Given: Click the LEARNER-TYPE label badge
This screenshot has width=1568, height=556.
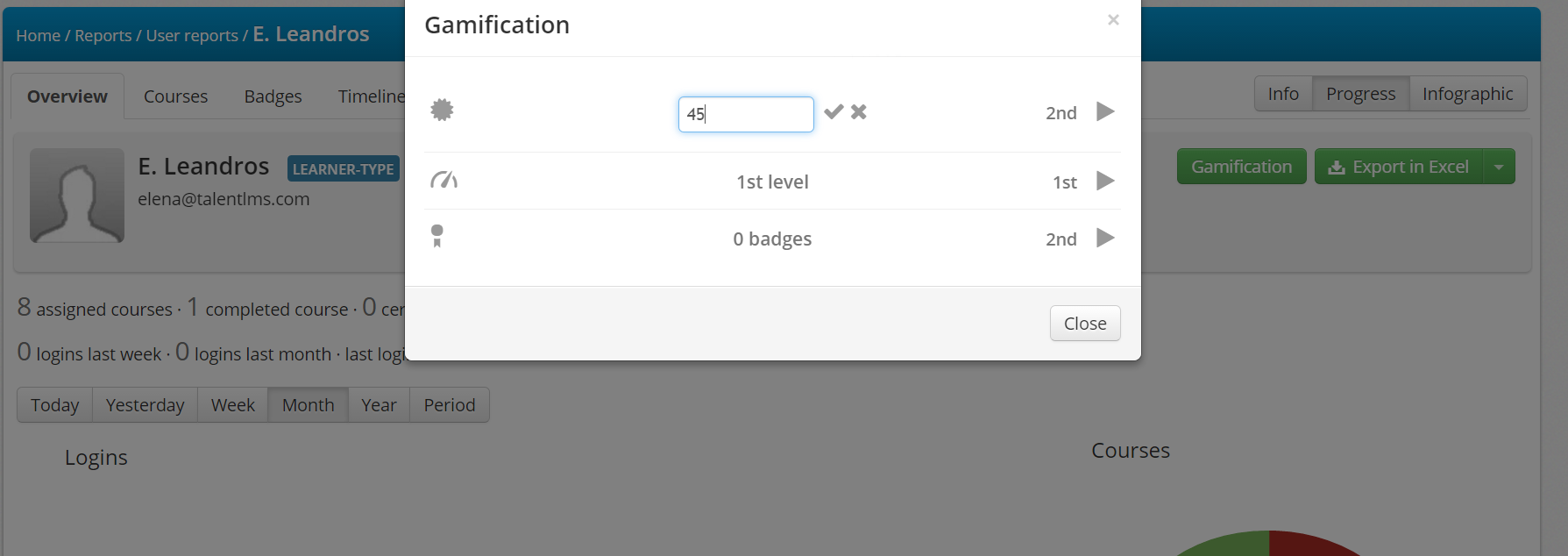Looking at the screenshot, I should point(344,168).
